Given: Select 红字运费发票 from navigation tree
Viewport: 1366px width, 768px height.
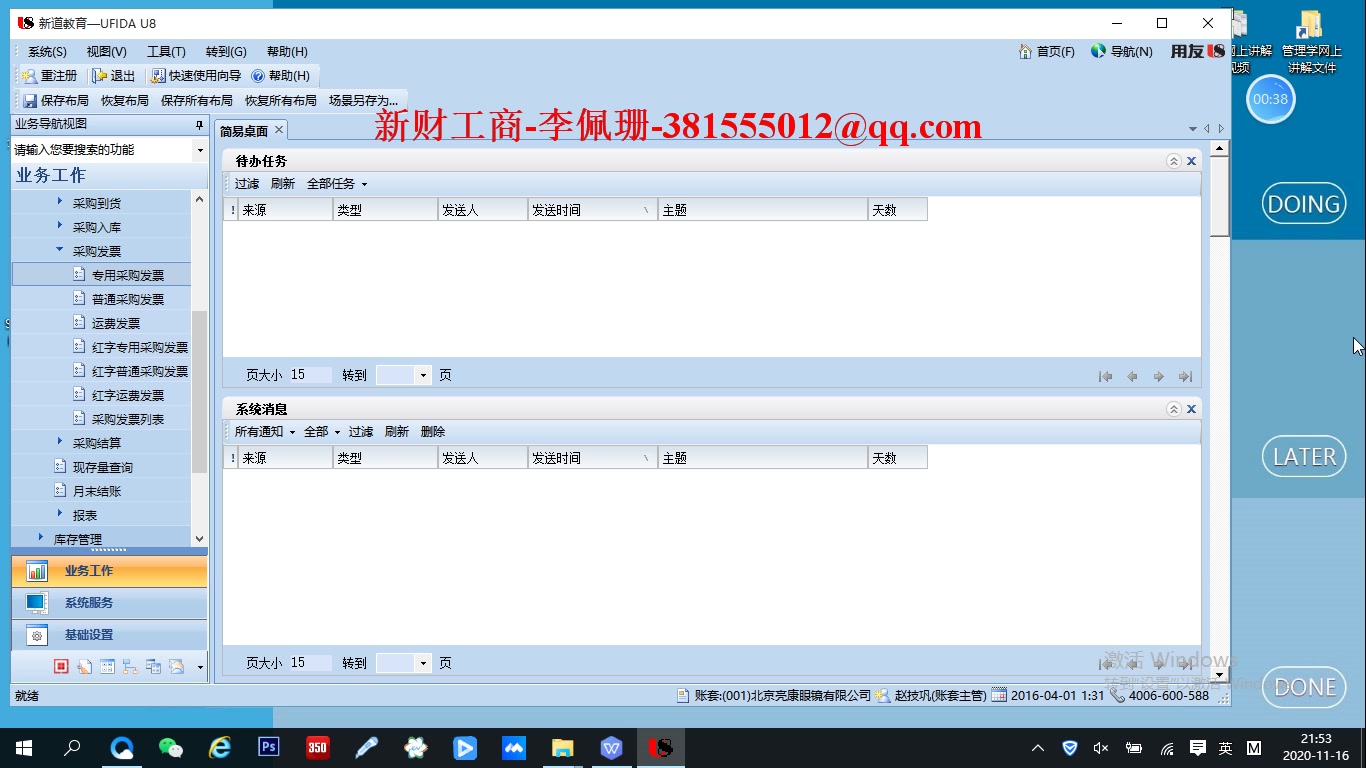Looking at the screenshot, I should (x=125, y=394).
